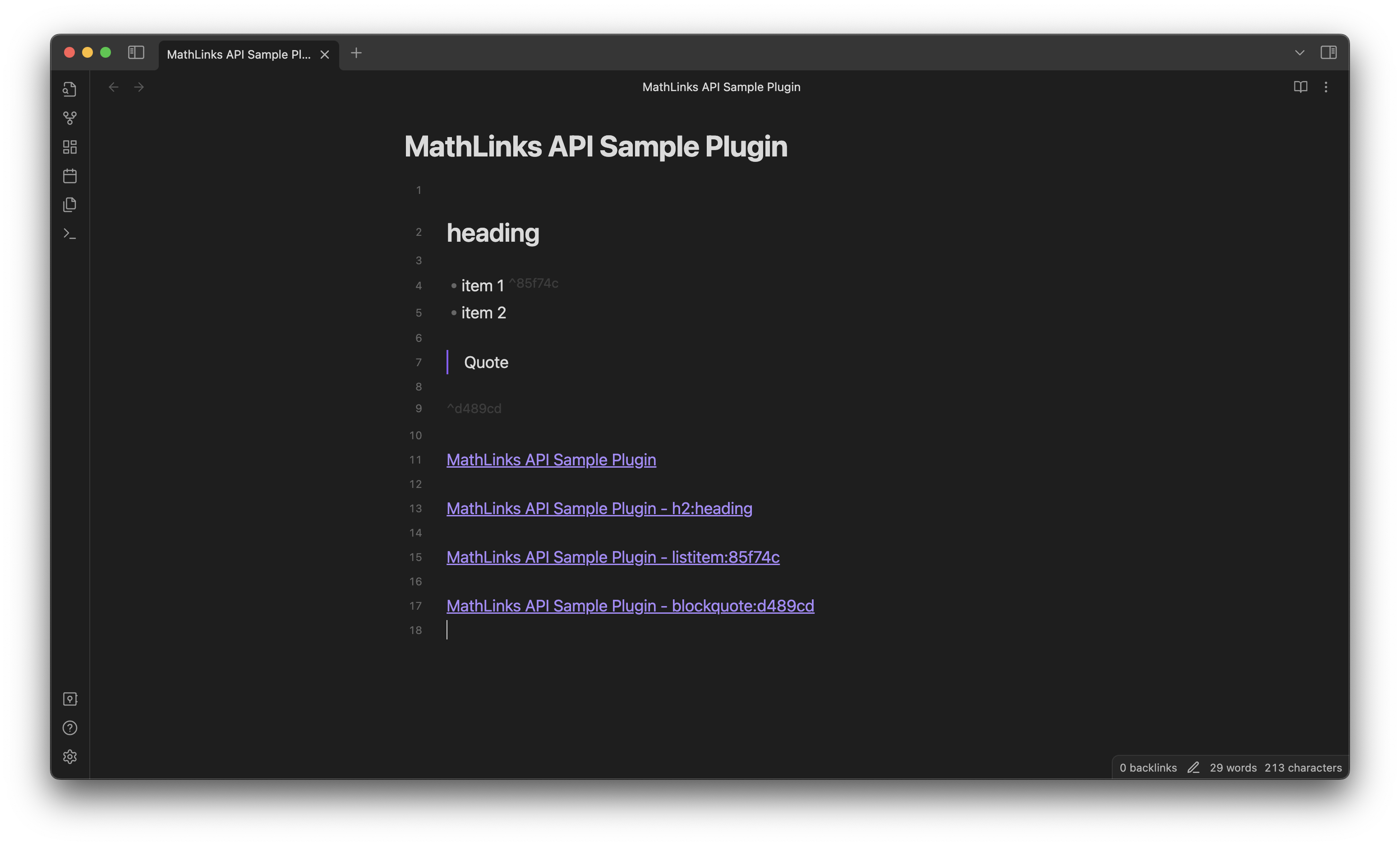Expand the tab list chevron
Viewport: 1400px width, 846px height.
(x=1299, y=53)
